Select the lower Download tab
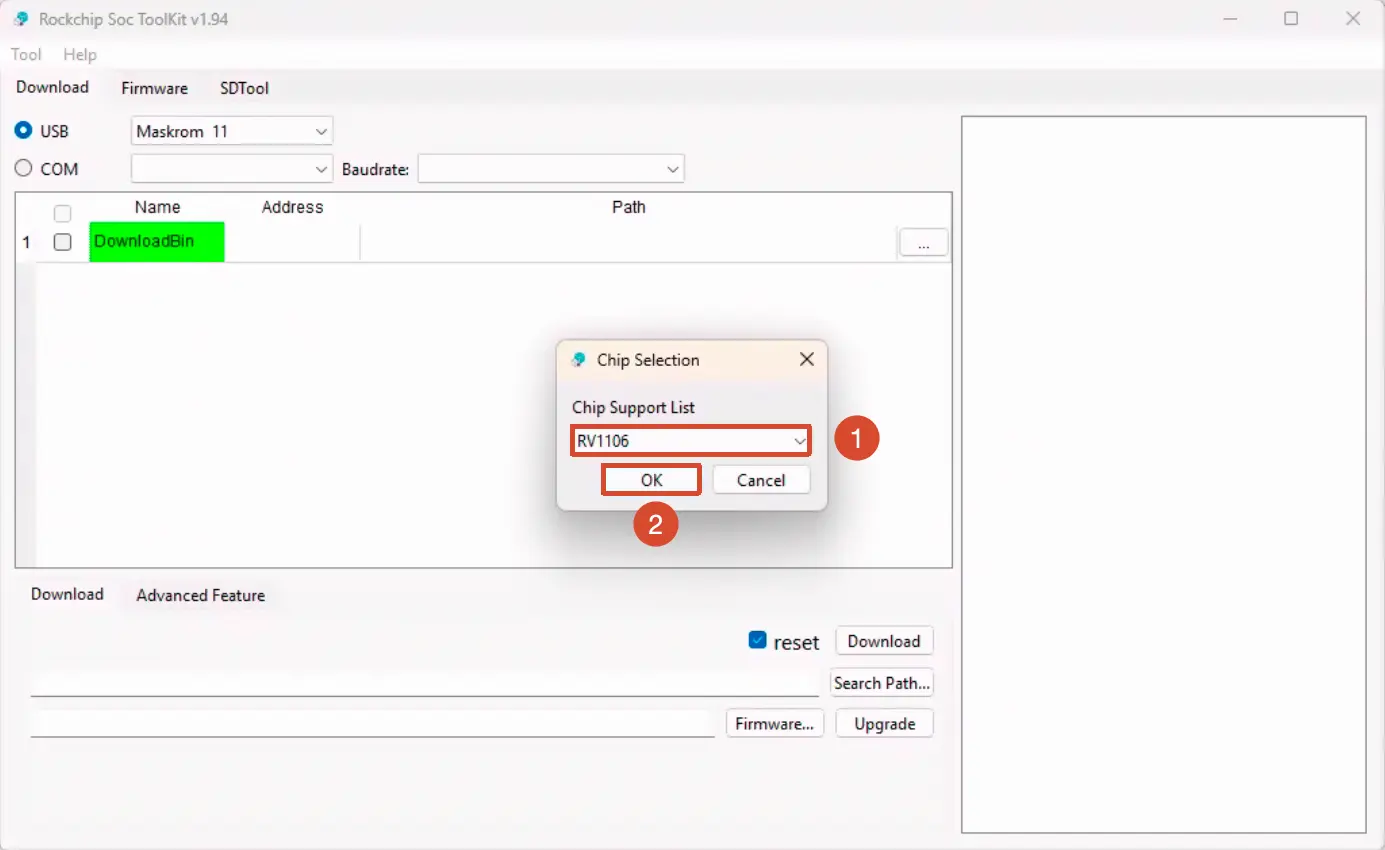The height and width of the screenshot is (850, 1385). (x=67, y=594)
